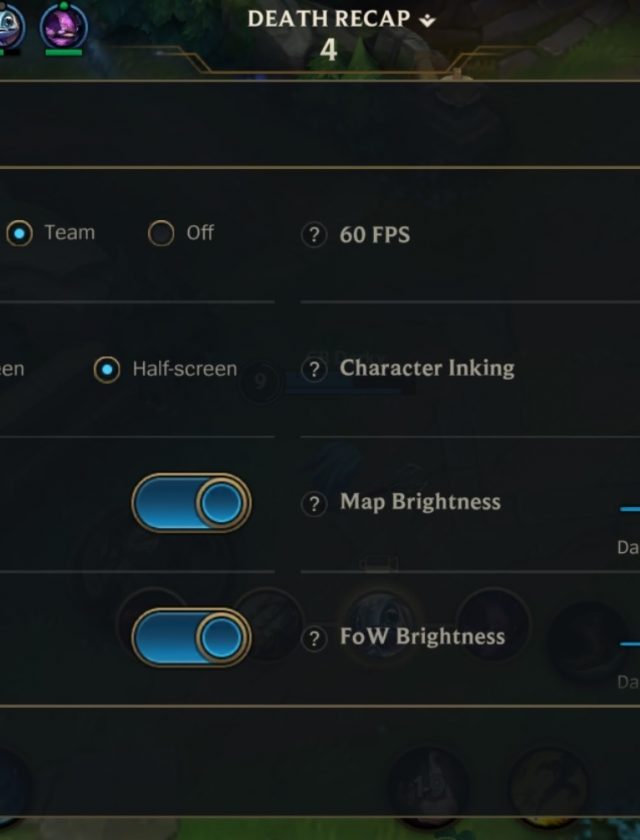Click the question mark next to Map Brightness
The width and height of the screenshot is (640, 840).
(x=314, y=504)
